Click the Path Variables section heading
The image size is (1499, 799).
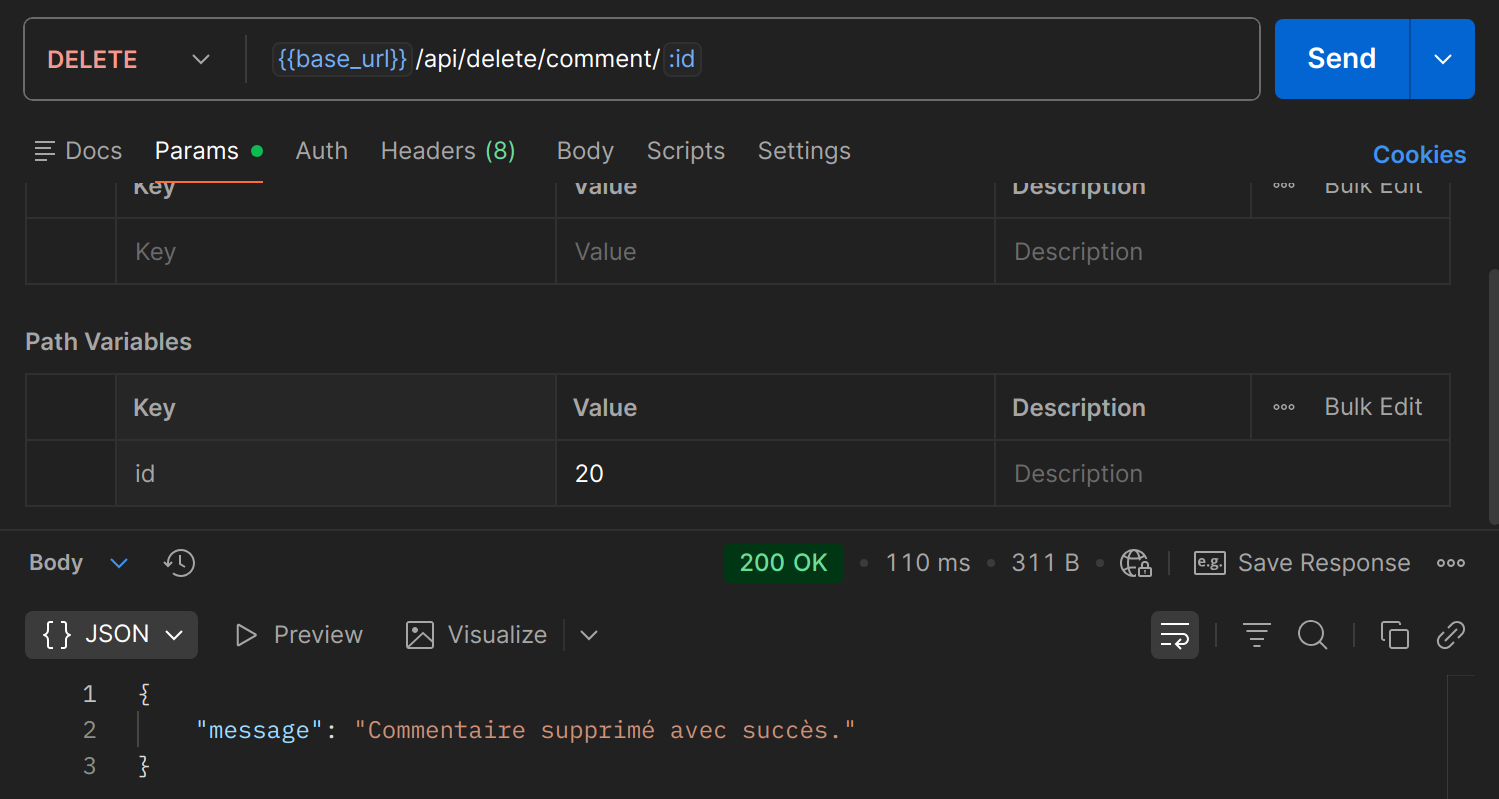pyautogui.click(x=108, y=342)
